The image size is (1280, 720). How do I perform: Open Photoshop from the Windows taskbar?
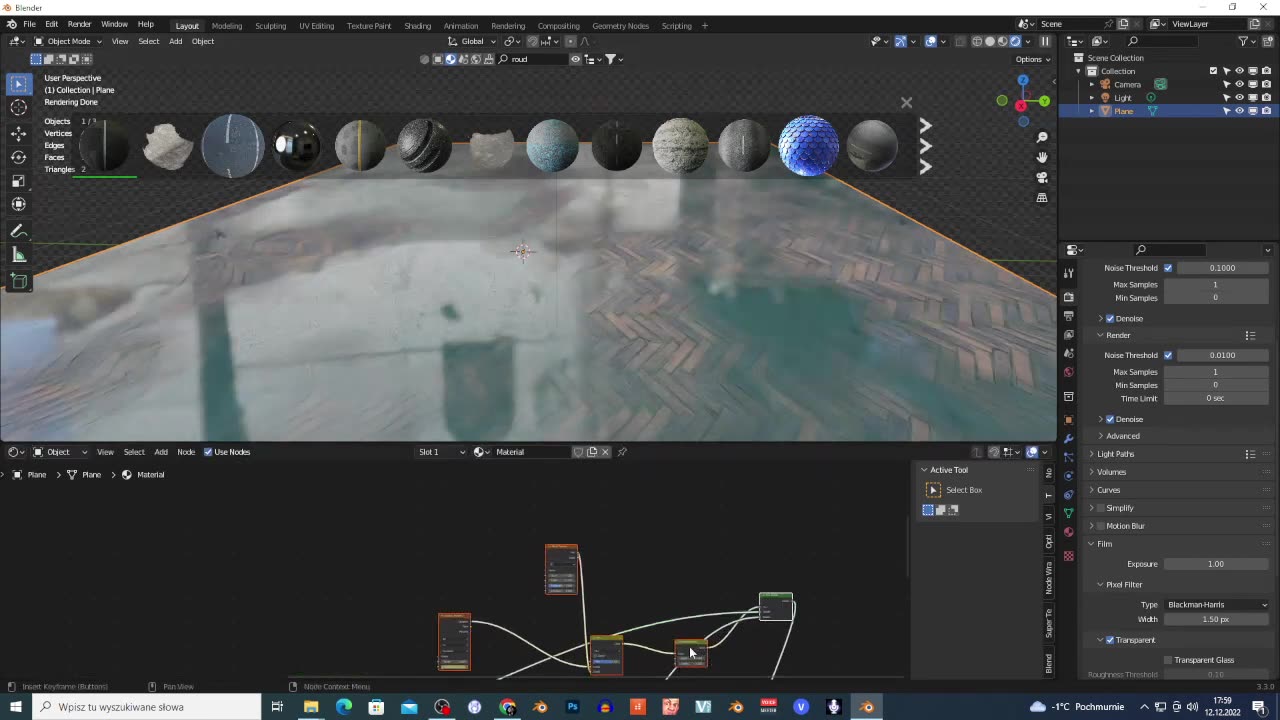coord(572,707)
